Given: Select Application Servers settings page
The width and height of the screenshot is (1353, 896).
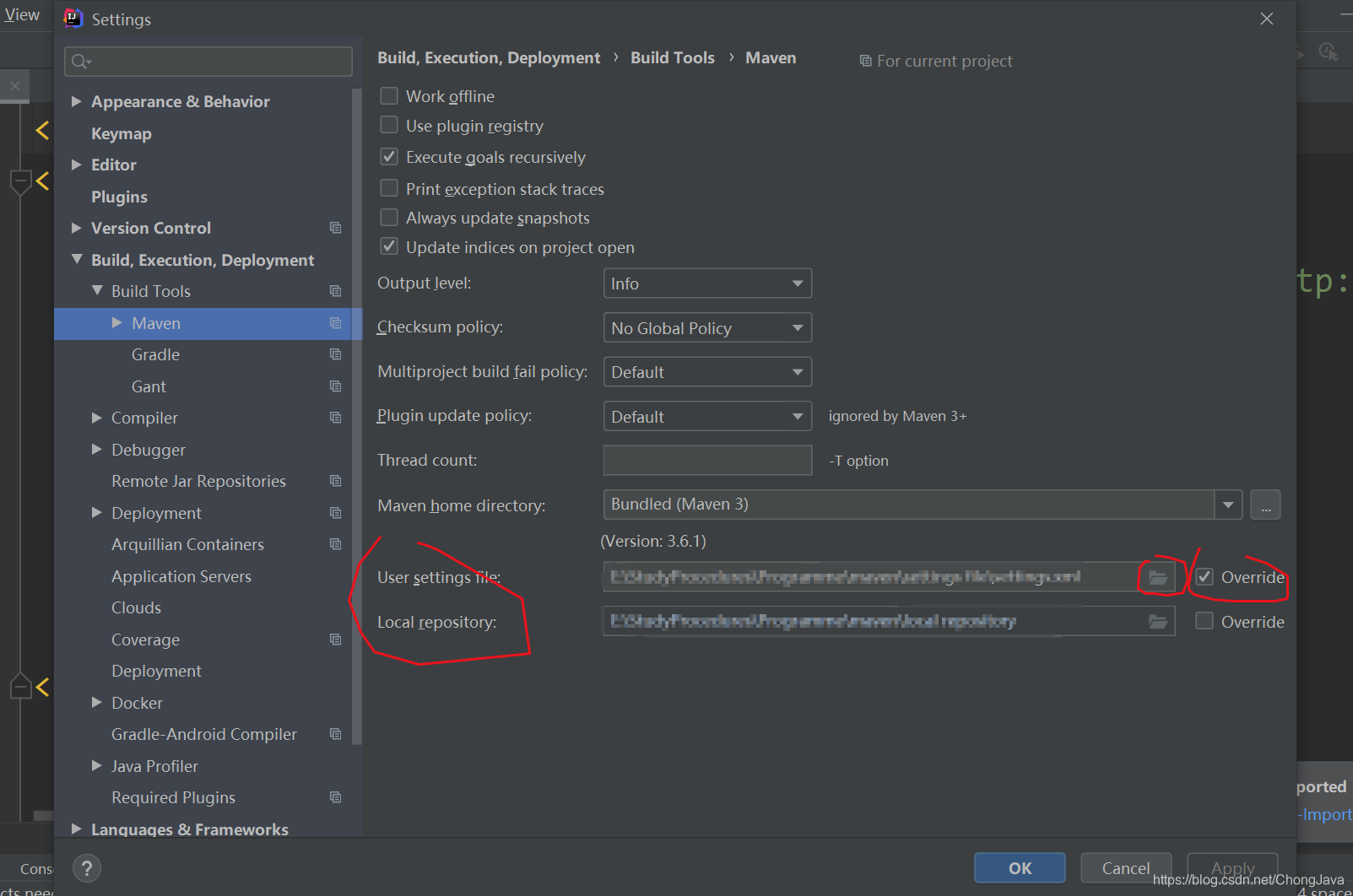Looking at the screenshot, I should (x=181, y=576).
